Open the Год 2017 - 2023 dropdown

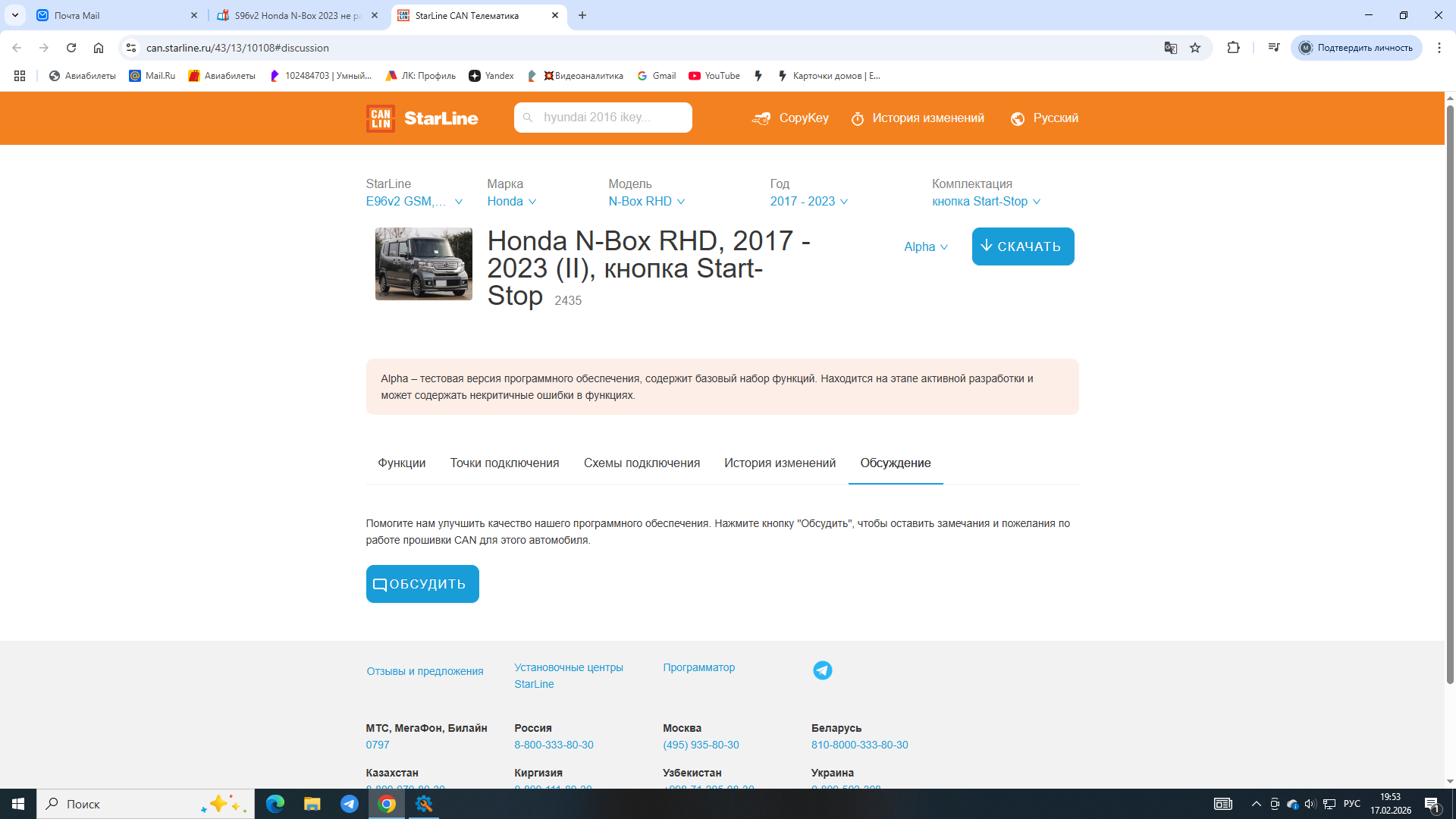pyautogui.click(x=808, y=201)
